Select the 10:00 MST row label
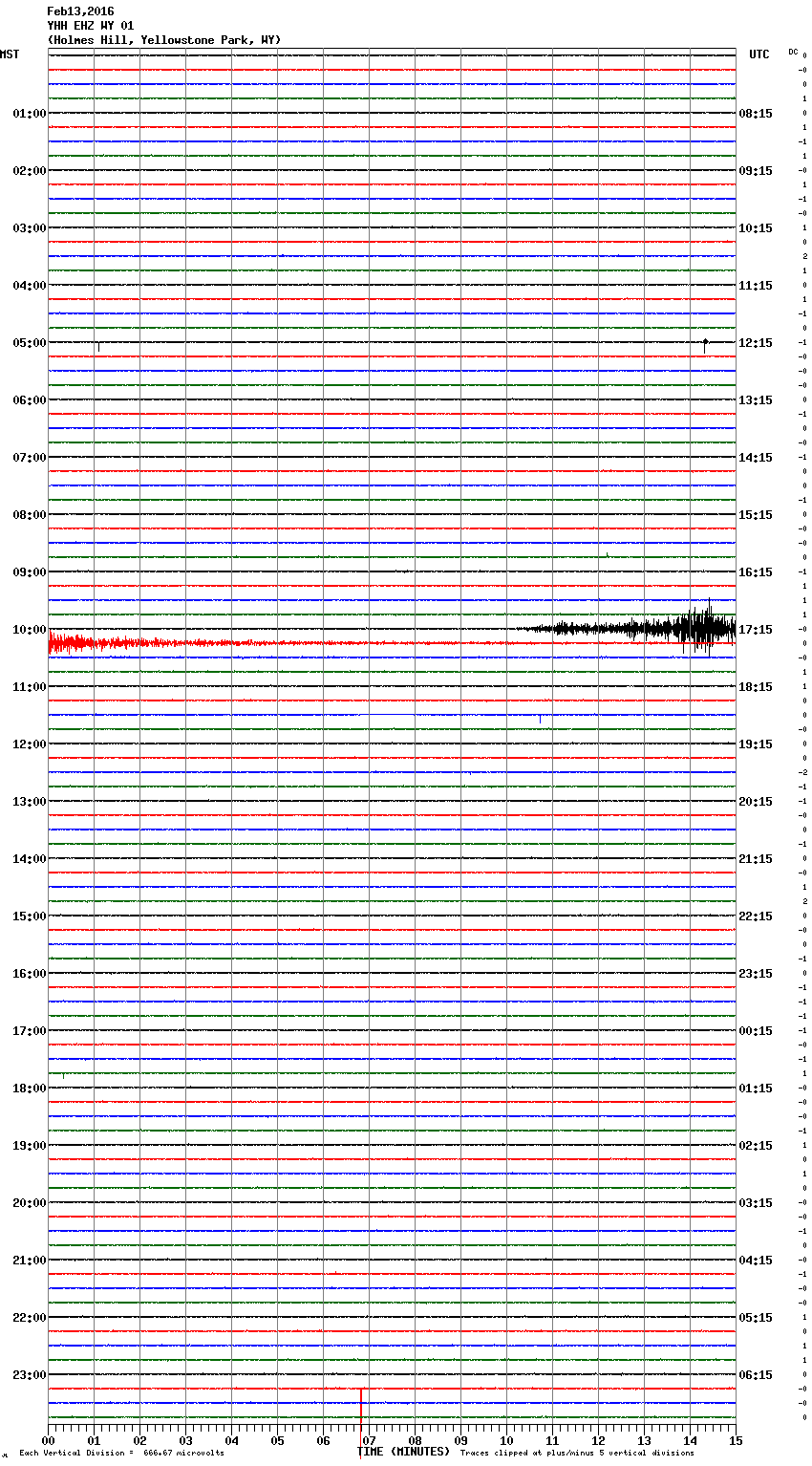812x1466 pixels. pos(29,630)
